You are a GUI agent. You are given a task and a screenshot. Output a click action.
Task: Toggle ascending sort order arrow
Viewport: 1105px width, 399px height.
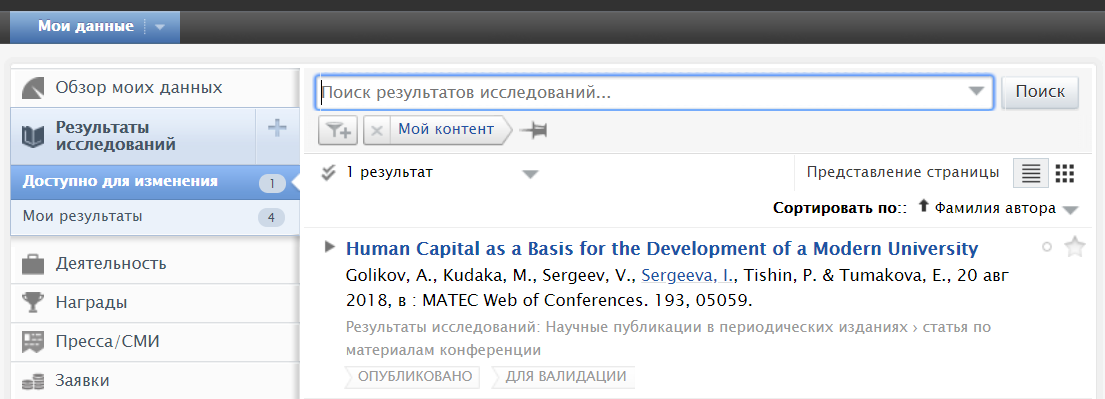pos(924,207)
